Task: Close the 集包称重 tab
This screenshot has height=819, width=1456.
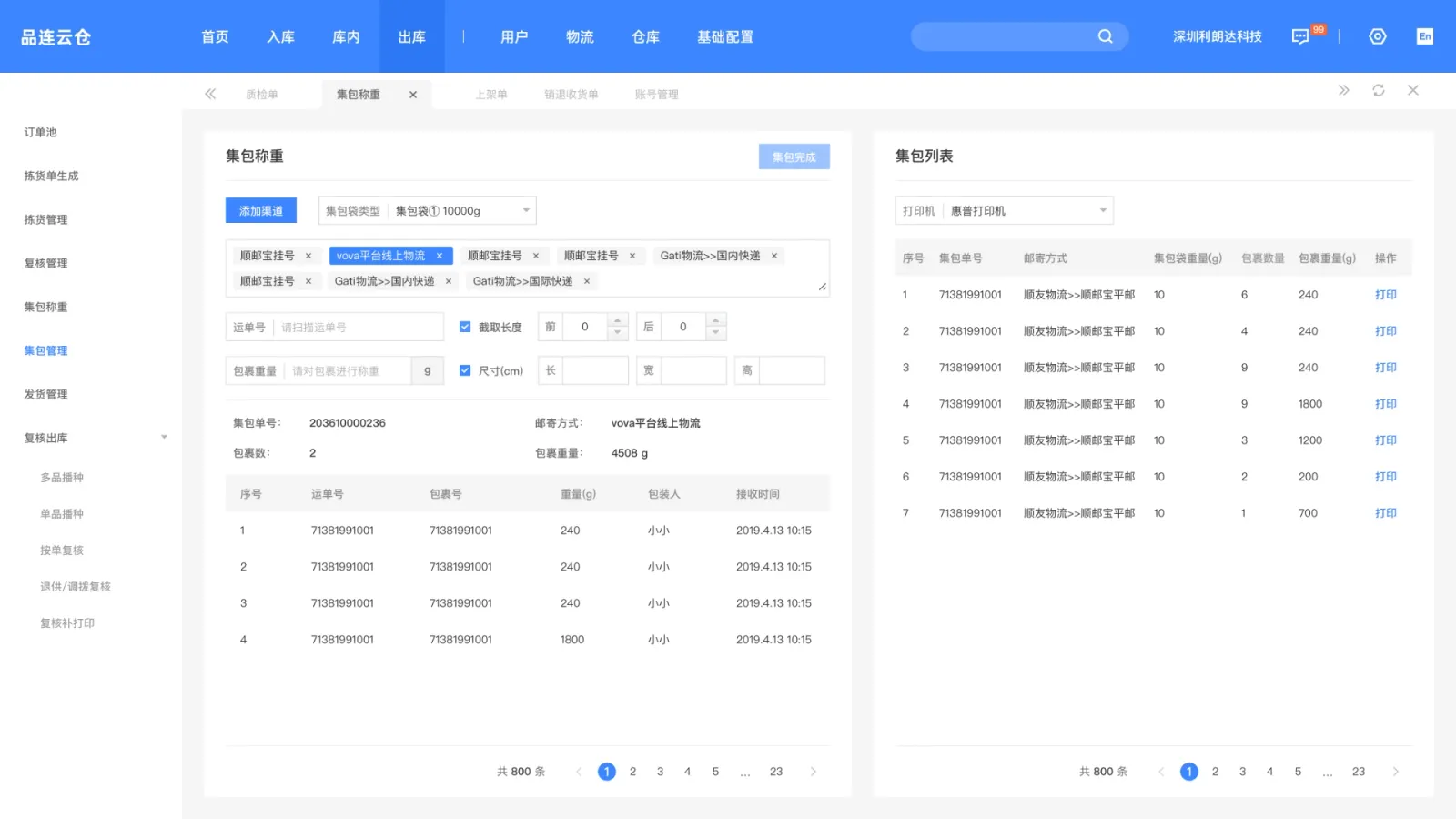Action: (413, 95)
